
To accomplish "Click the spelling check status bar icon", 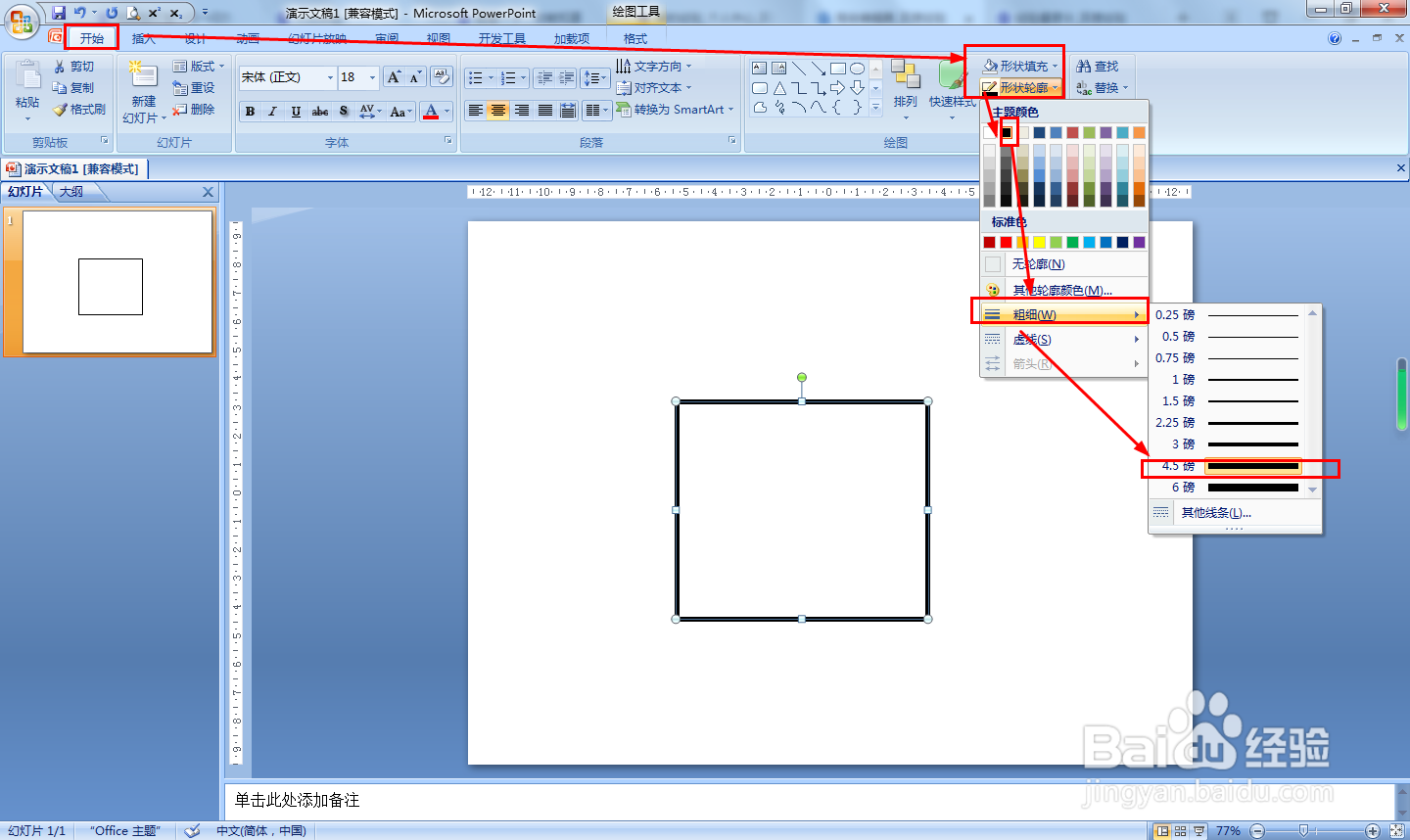I will pyautogui.click(x=193, y=830).
